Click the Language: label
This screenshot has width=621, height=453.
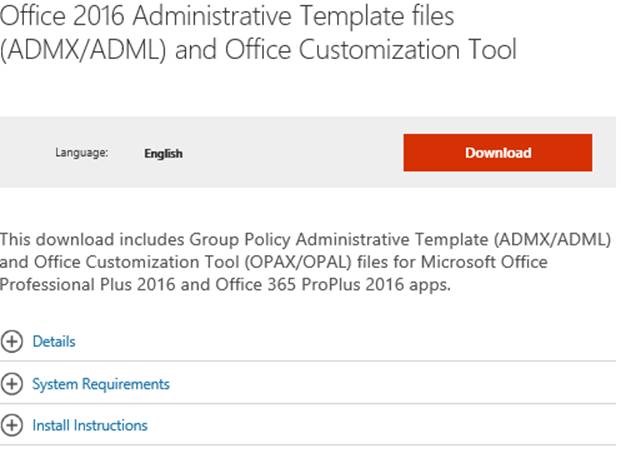[x=82, y=153]
